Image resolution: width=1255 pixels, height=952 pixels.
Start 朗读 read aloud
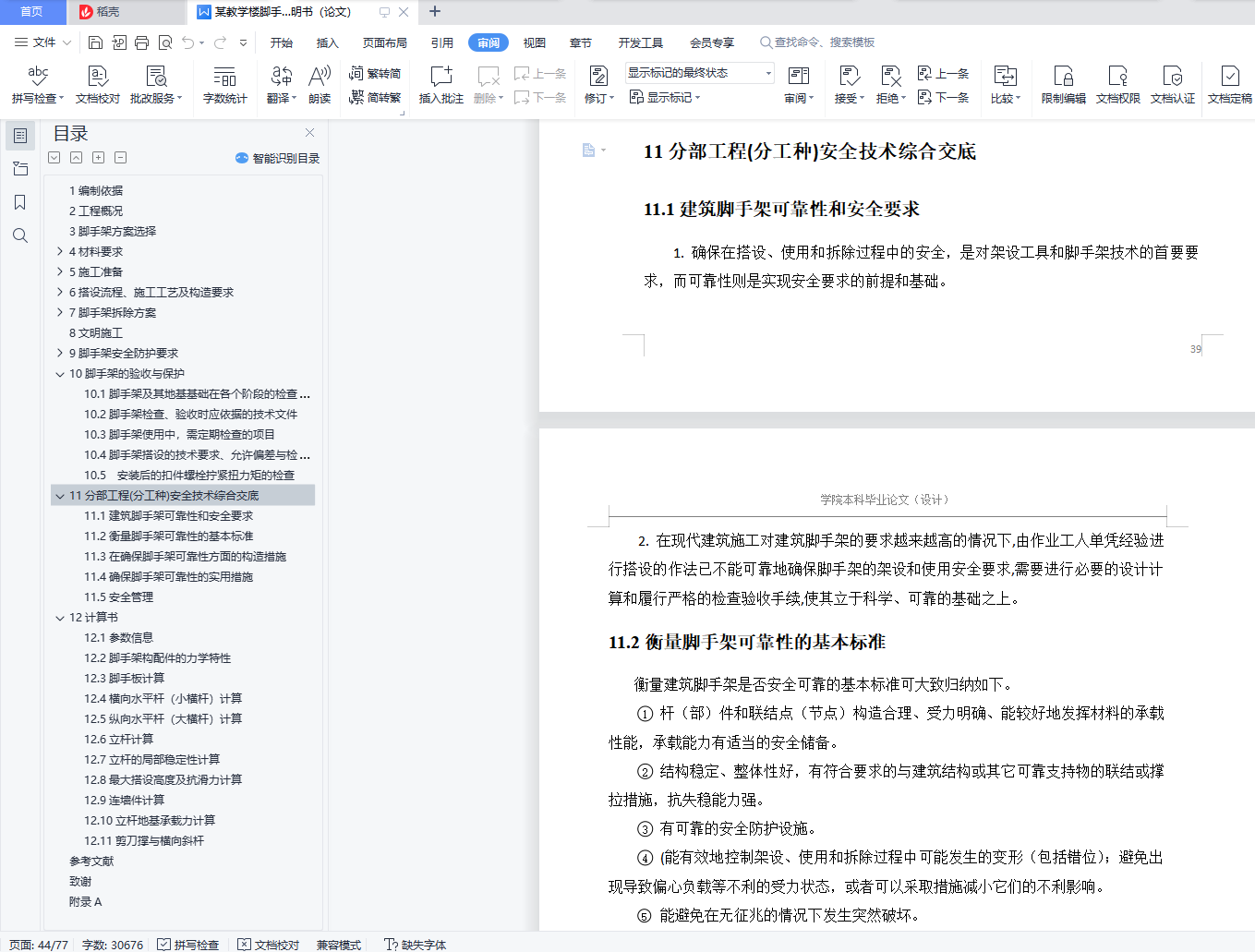[320, 84]
